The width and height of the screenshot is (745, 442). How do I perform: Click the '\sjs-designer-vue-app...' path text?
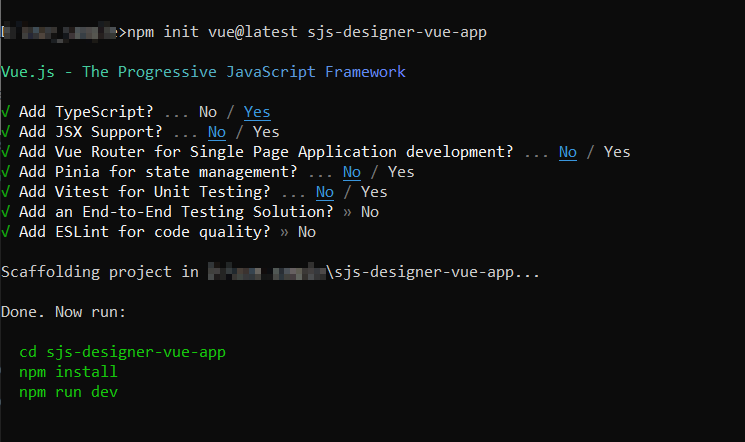(433, 272)
